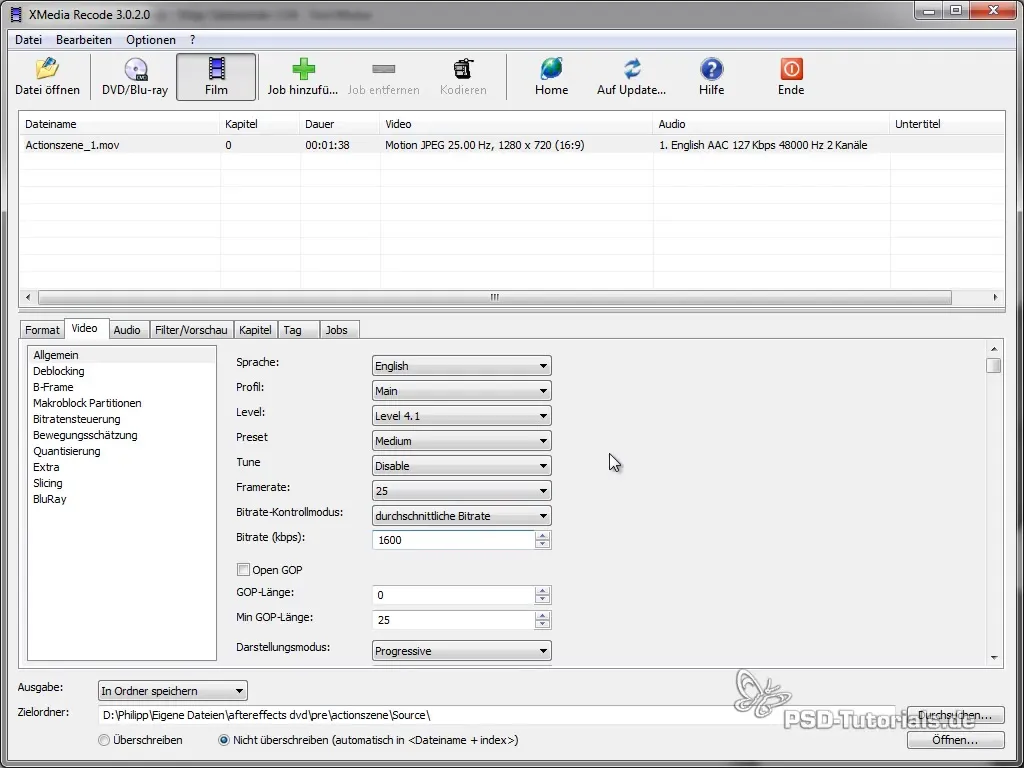Screen dimensions: 1024x768
Task: Select the Überschreiben radio button
Action: [104, 740]
